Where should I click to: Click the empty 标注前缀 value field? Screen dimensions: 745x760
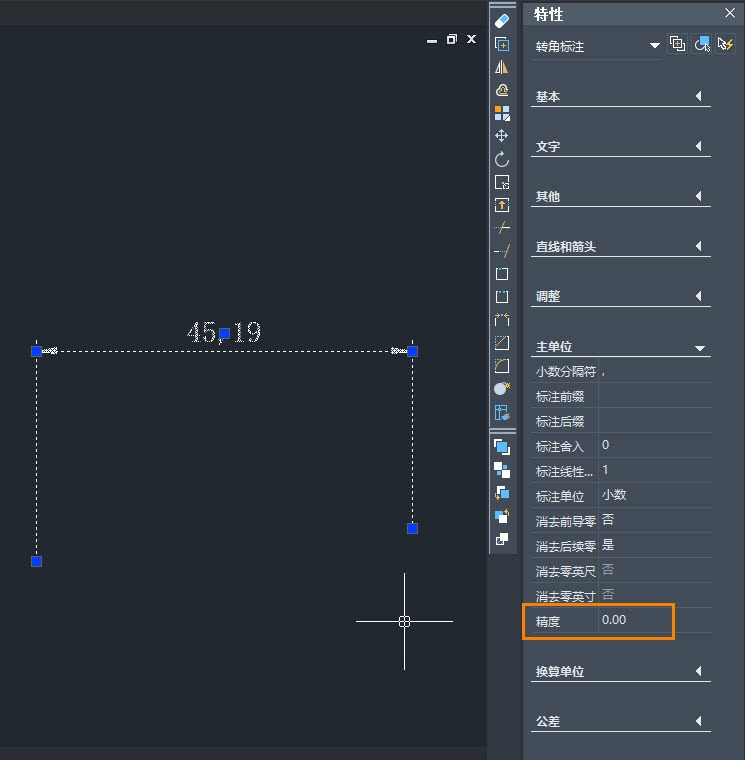click(655, 396)
